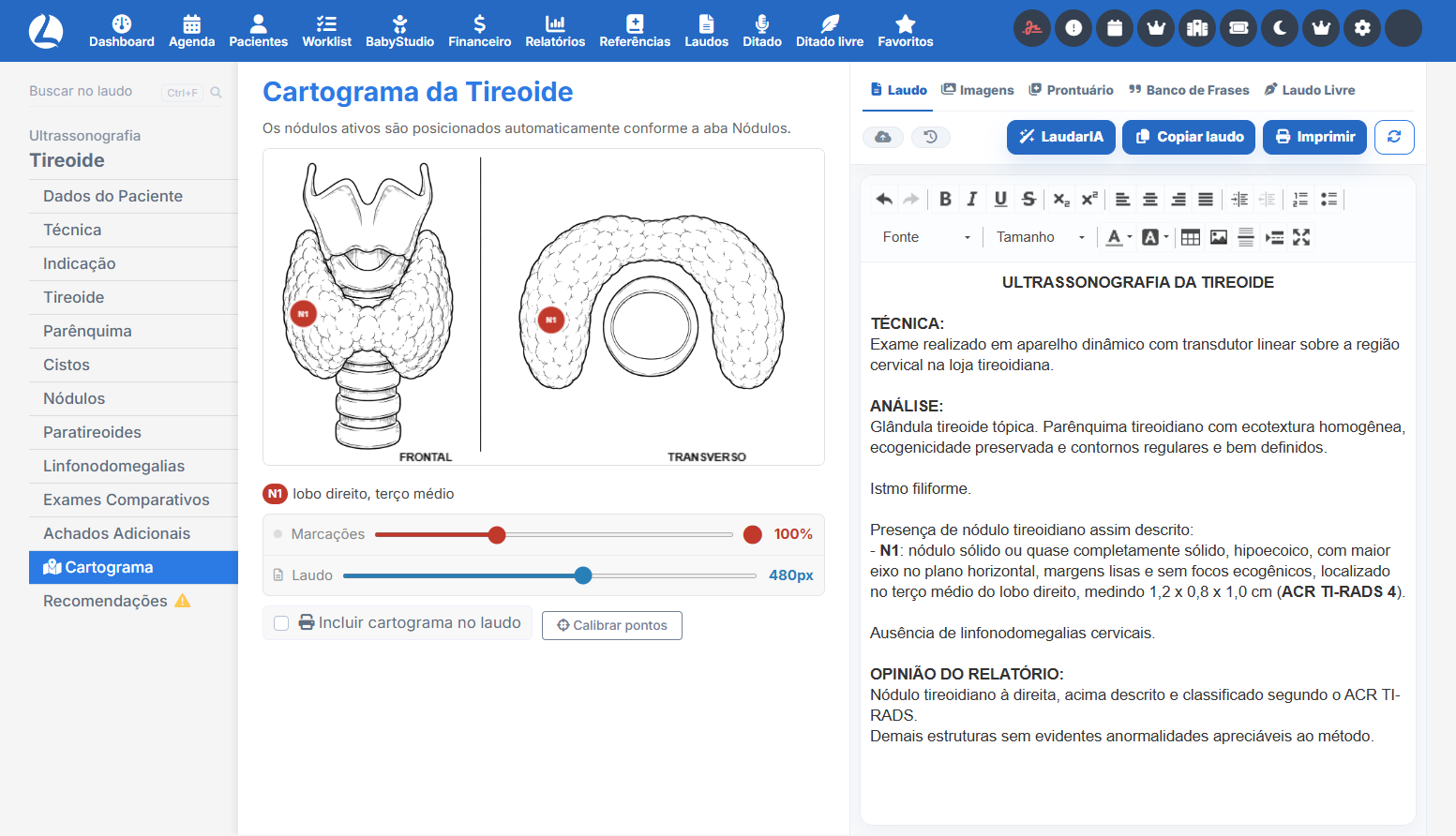
Task: Click the Copiar laudo button
Action: point(1190,137)
